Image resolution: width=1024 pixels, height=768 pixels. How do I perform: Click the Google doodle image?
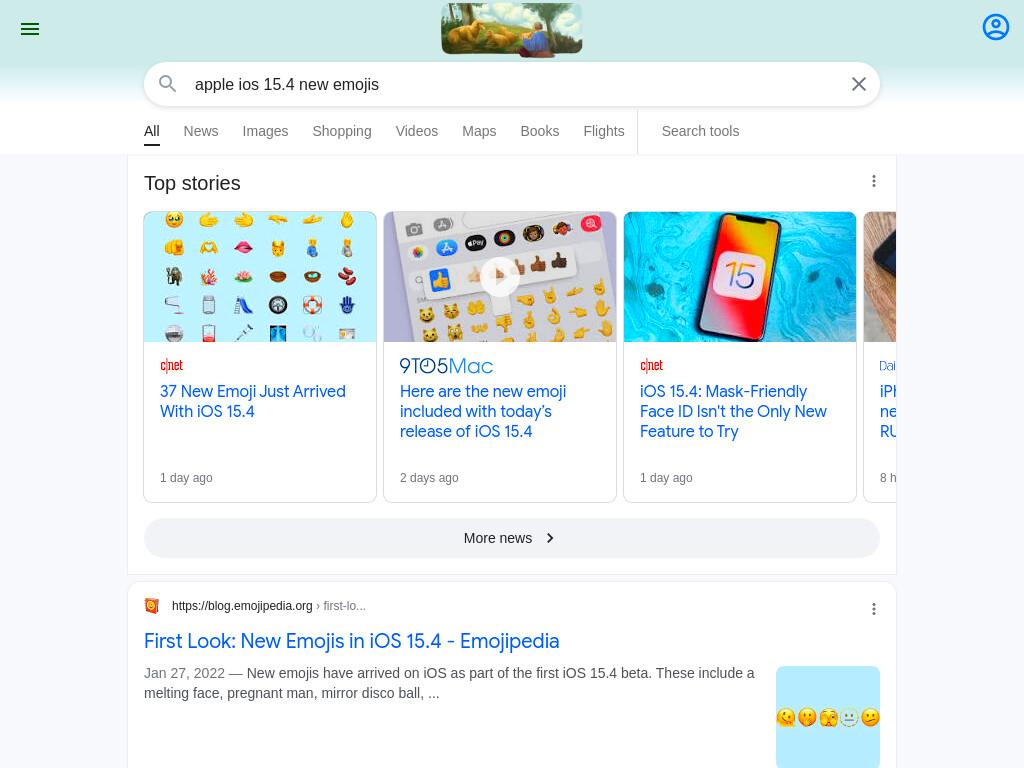pos(511,29)
